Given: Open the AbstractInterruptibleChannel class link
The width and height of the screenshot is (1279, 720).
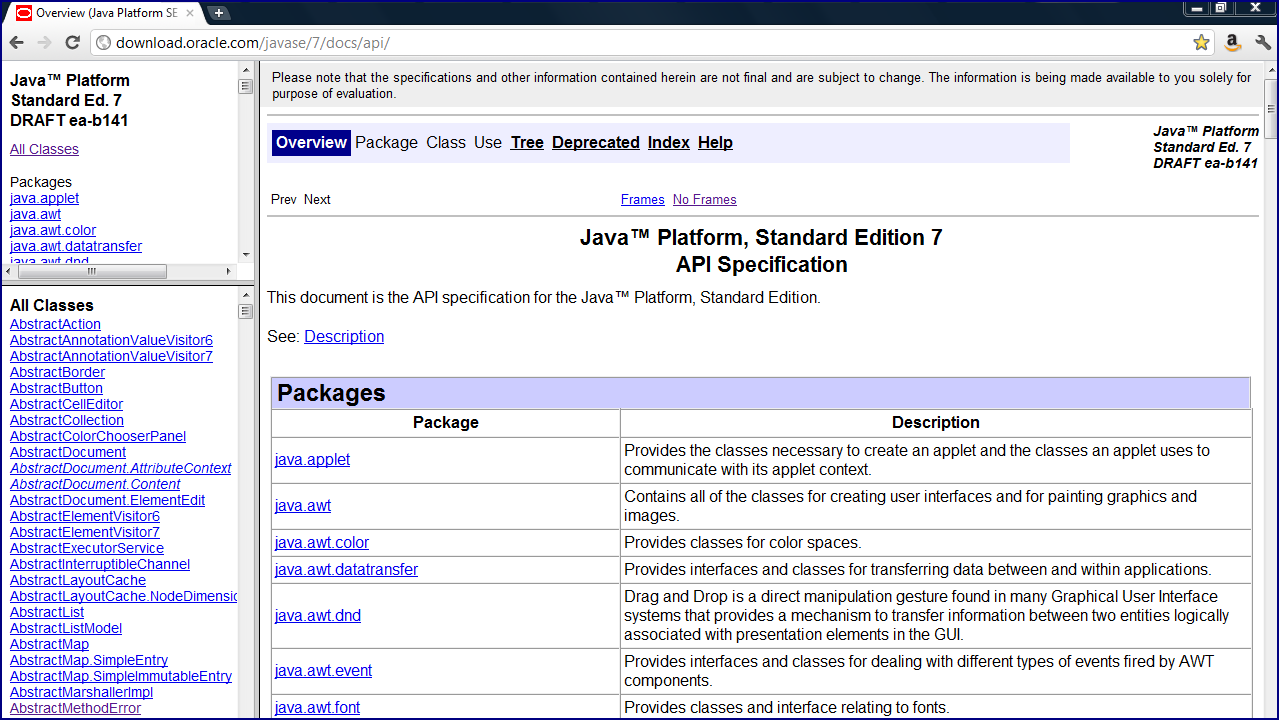Looking at the screenshot, I should tap(100, 565).
